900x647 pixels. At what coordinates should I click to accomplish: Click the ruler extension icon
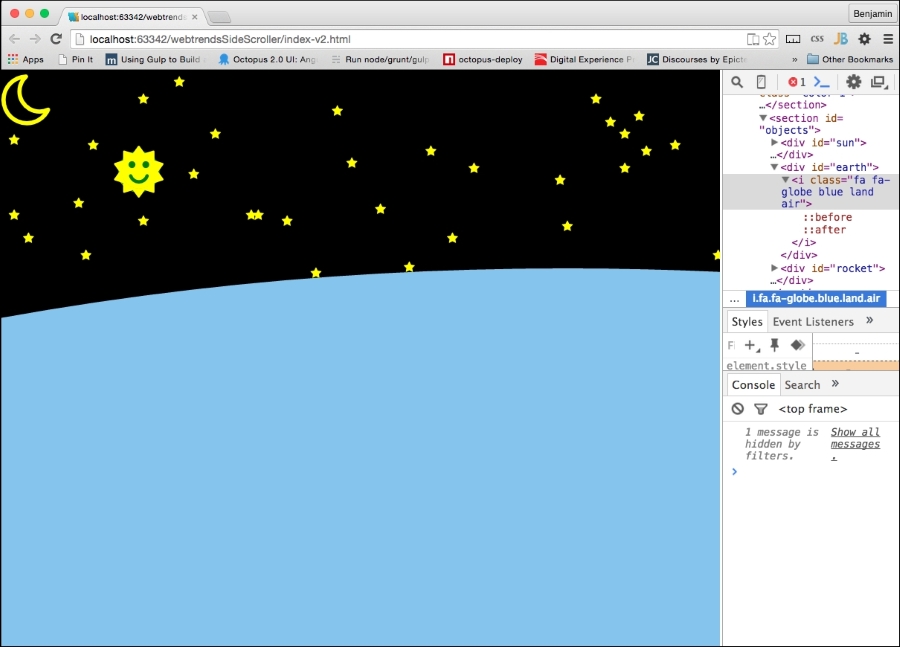coord(793,39)
